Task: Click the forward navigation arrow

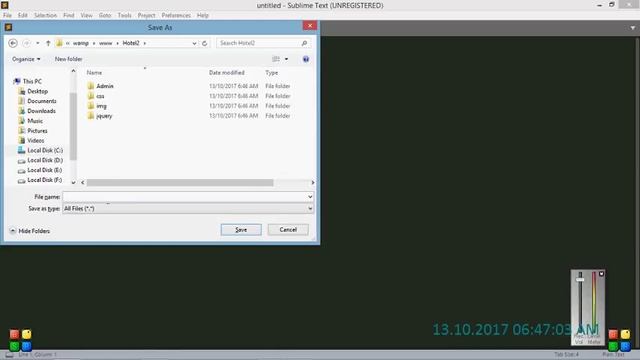Action: coord(27,43)
